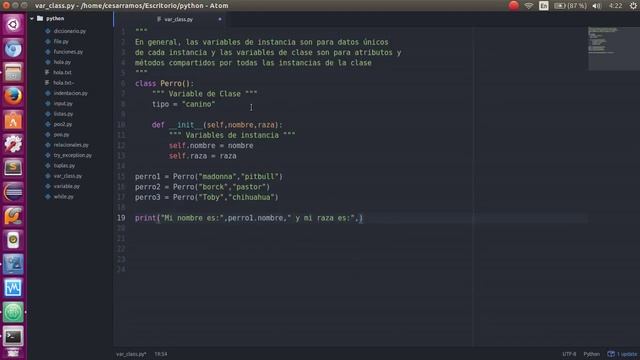Image resolution: width=640 pixels, height=360 pixels.
Task: Open diccionario.py in the tree view
Action: click(69, 31)
